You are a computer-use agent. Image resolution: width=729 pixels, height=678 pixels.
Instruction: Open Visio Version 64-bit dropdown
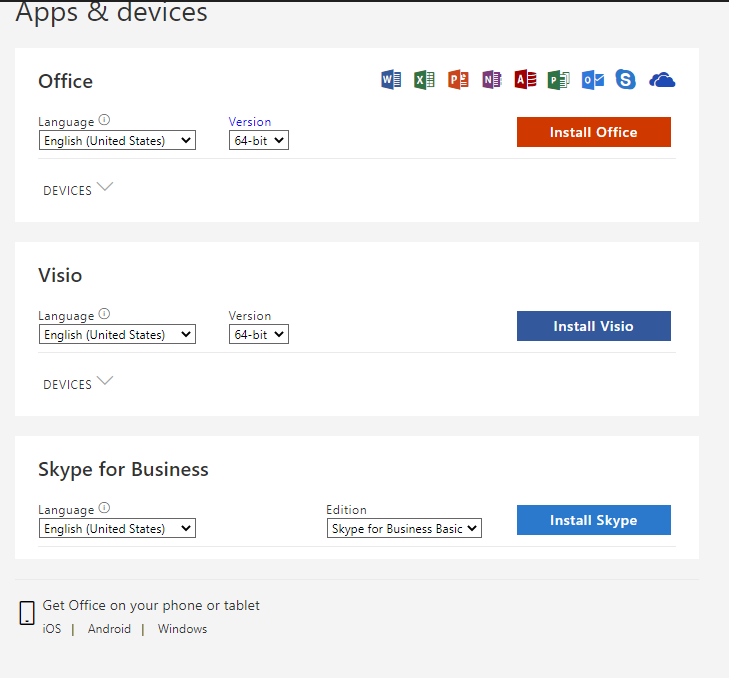[x=258, y=334]
